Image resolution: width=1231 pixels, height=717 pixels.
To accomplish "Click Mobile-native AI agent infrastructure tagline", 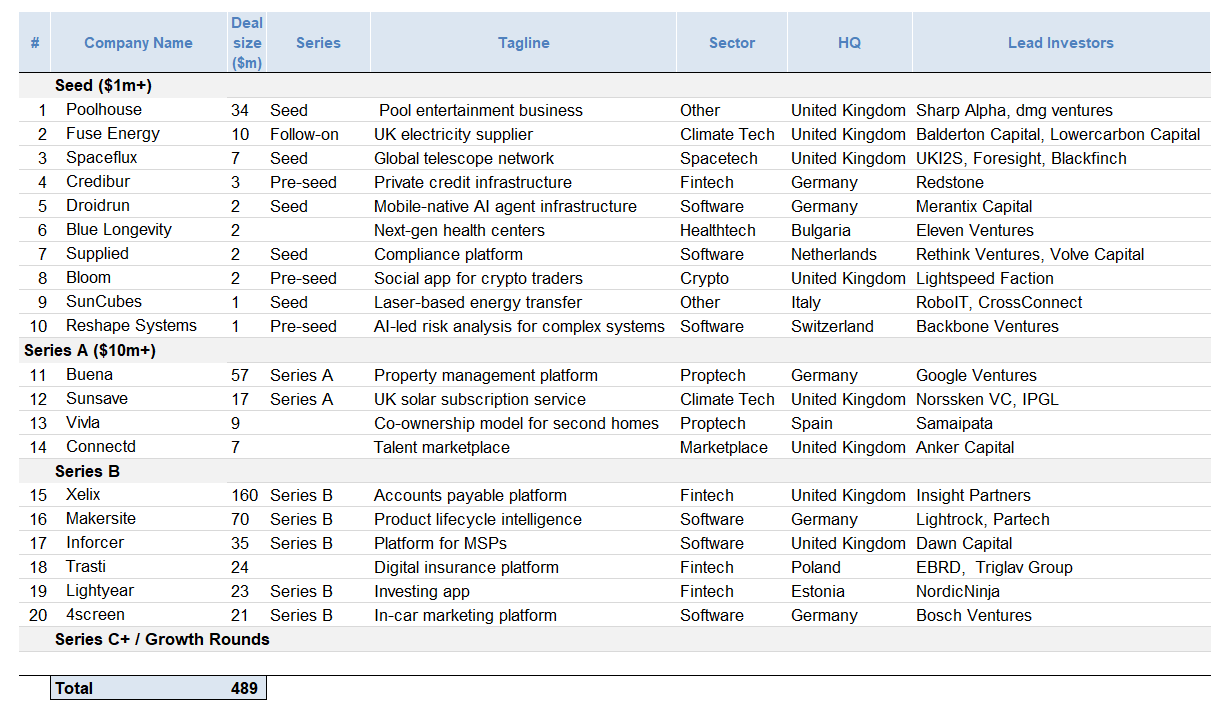I will tap(505, 206).
